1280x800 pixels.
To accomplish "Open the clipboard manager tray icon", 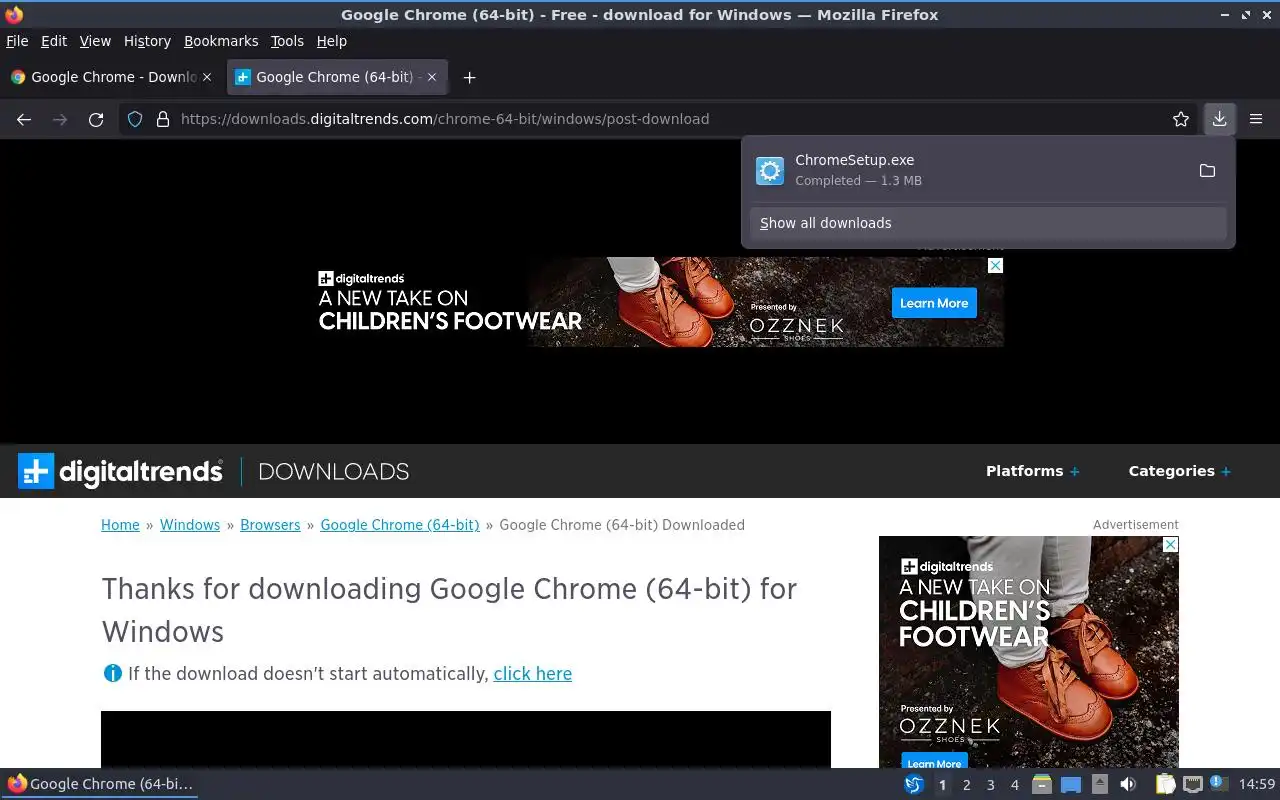I will click(1165, 784).
